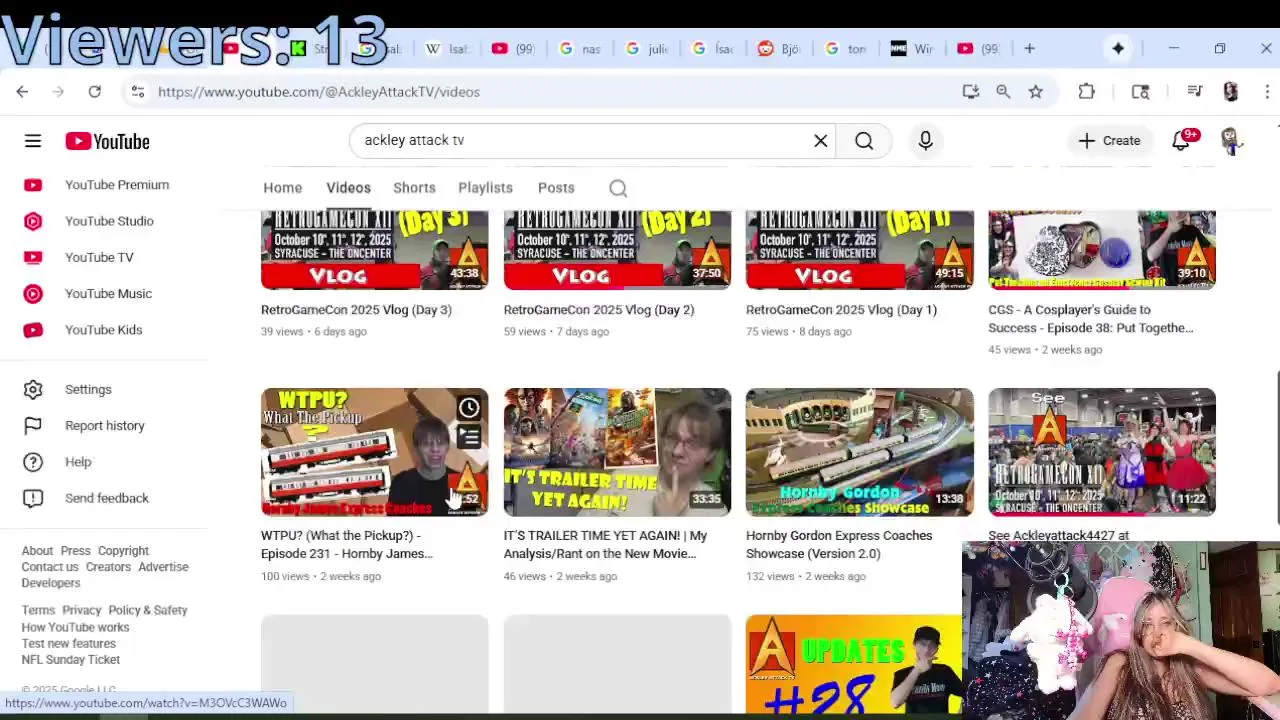
Task: Click the magnifier search button
Action: point(864,141)
